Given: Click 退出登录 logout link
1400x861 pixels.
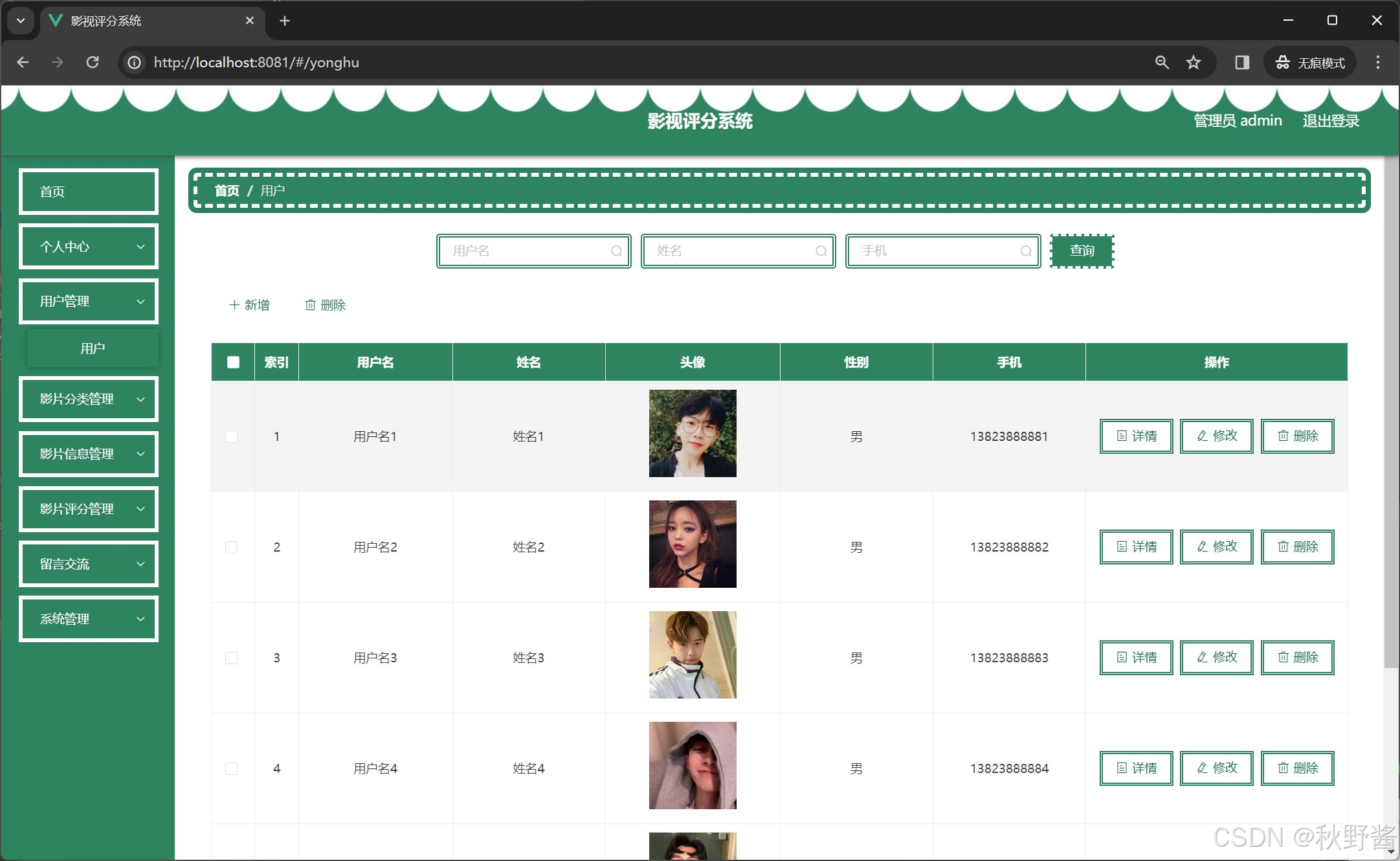Looking at the screenshot, I should click(x=1330, y=121).
